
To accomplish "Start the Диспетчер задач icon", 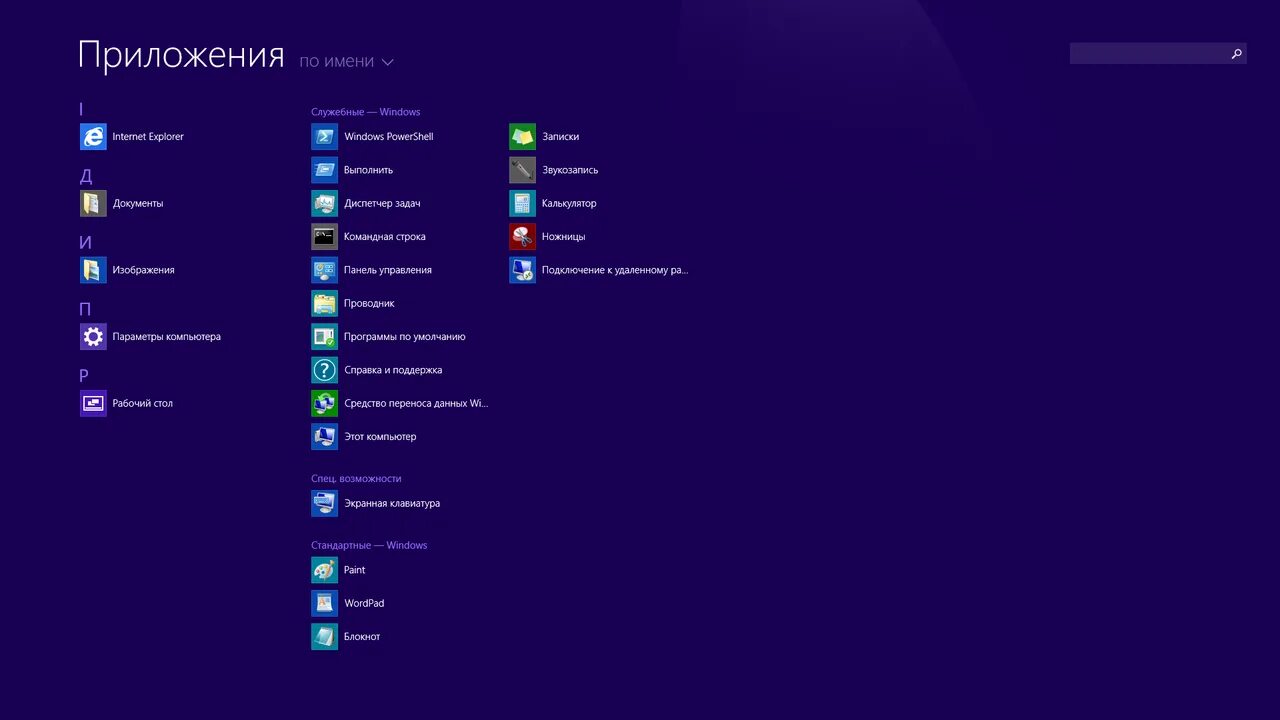I will pyautogui.click(x=324, y=203).
